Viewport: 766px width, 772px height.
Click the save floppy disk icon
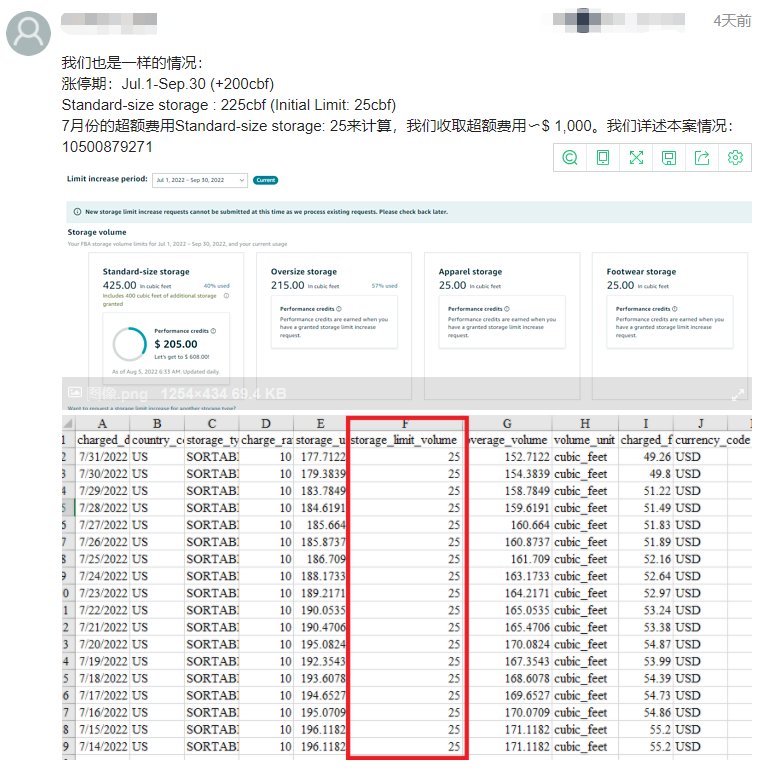click(x=669, y=157)
